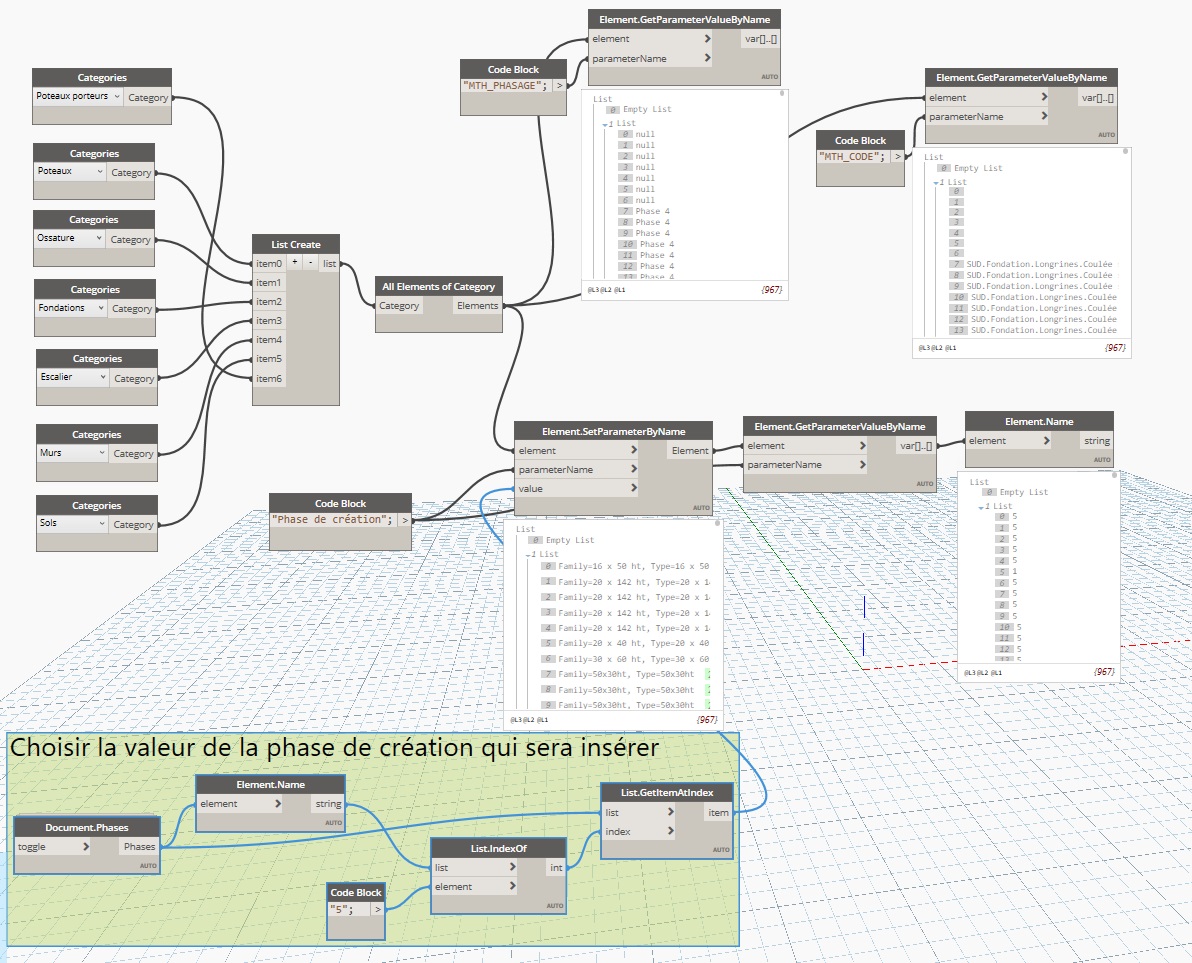1192x963 pixels.
Task: Click value input chevron on Element.SetParameterByName
Action: click(x=634, y=488)
